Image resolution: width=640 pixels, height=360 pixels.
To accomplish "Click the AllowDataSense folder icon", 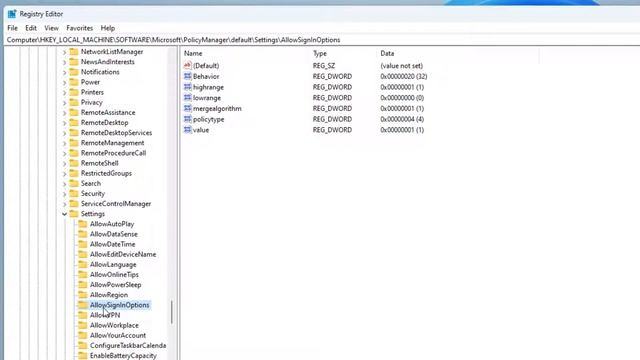I will 83,234.
